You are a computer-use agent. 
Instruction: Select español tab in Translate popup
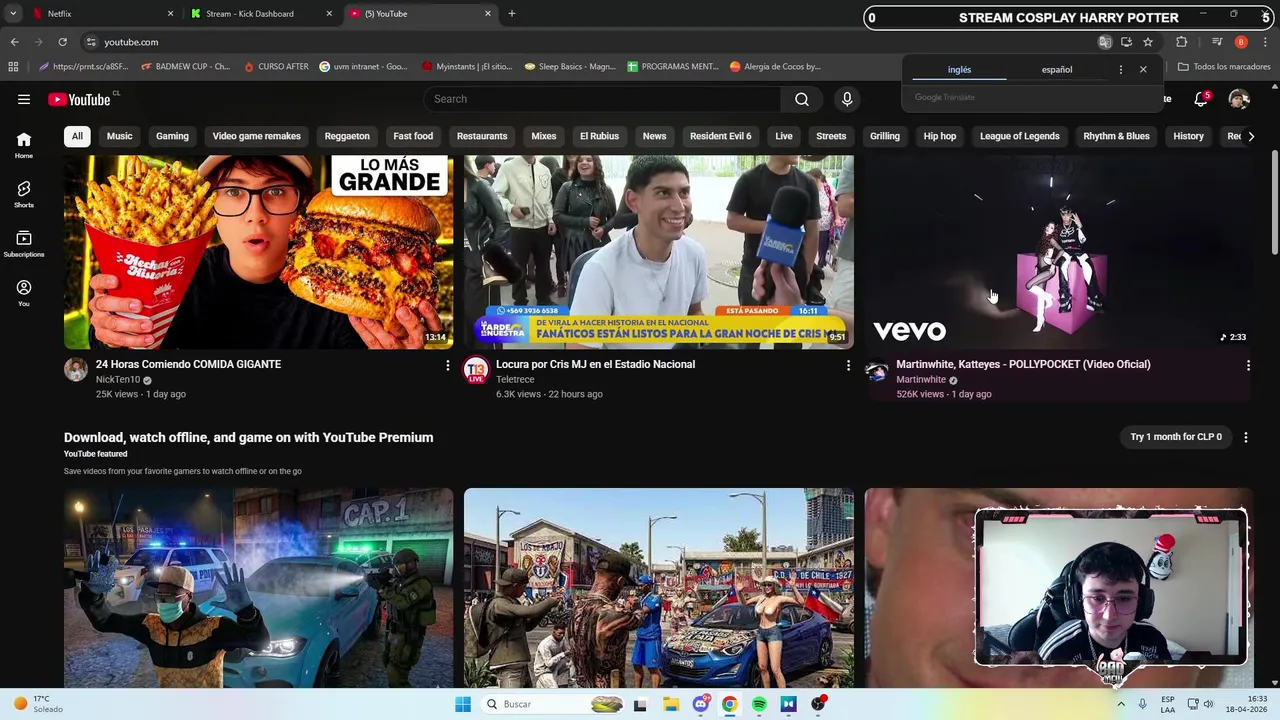coord(1057,70)
